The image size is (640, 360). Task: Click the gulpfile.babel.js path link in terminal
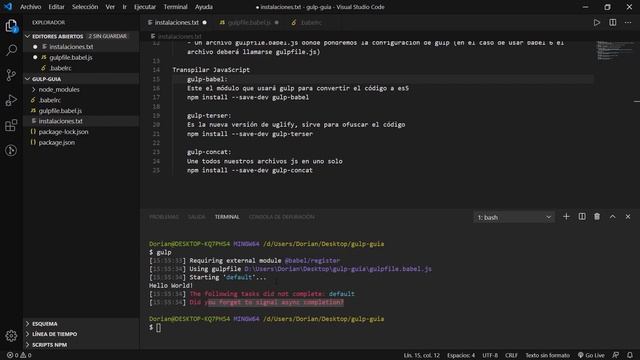pos(338,269)
